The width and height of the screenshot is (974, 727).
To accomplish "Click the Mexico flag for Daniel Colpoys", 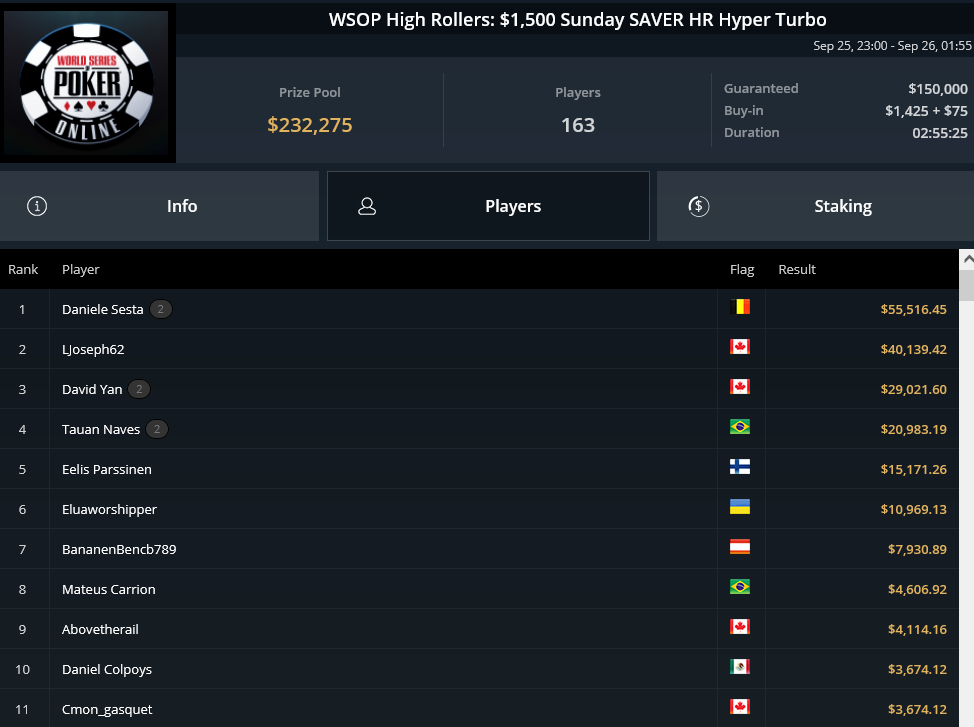I will [740, 667].
